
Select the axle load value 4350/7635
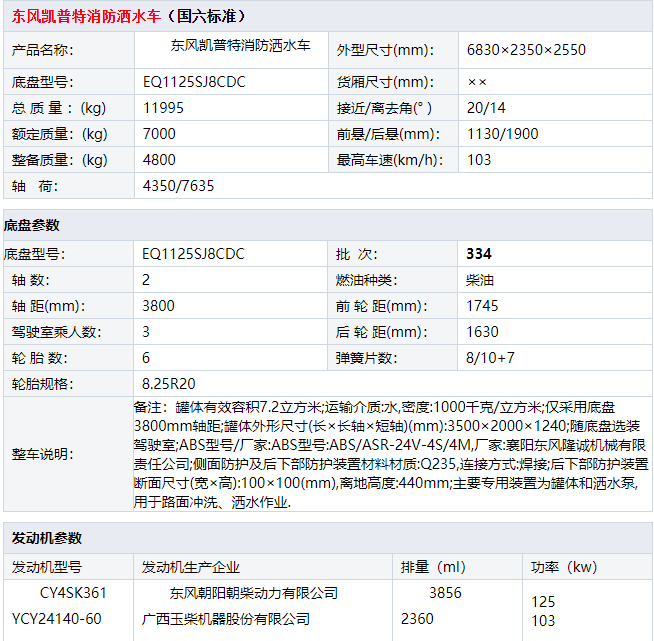click(x=178, y=186)
